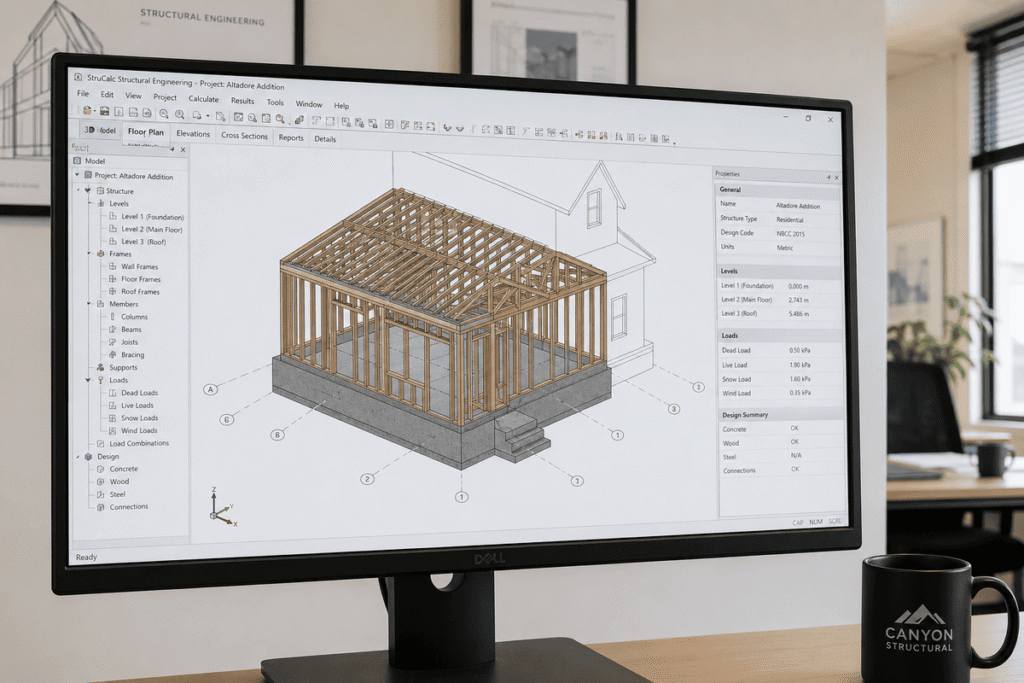
Task: Select the Wood design item
Action: (x=120, y=482)
